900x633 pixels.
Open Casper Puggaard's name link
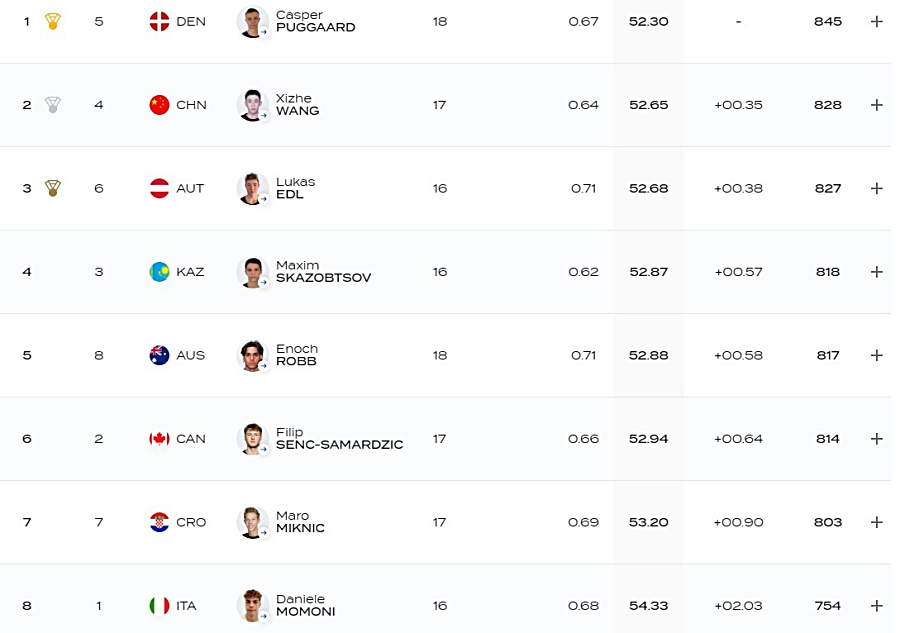pos(315,21)
